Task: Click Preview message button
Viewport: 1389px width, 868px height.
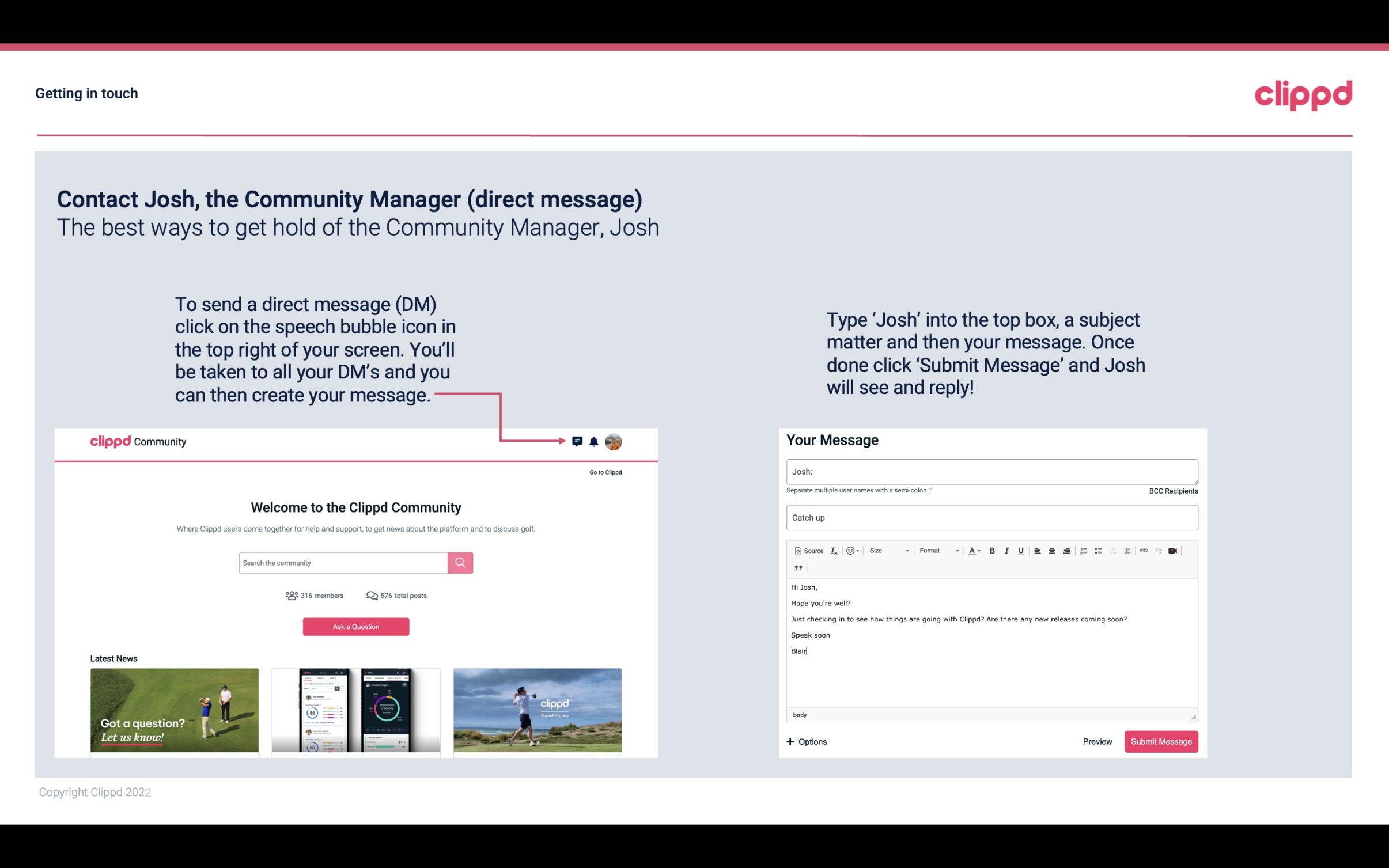Action: (x=1098, y=741)
